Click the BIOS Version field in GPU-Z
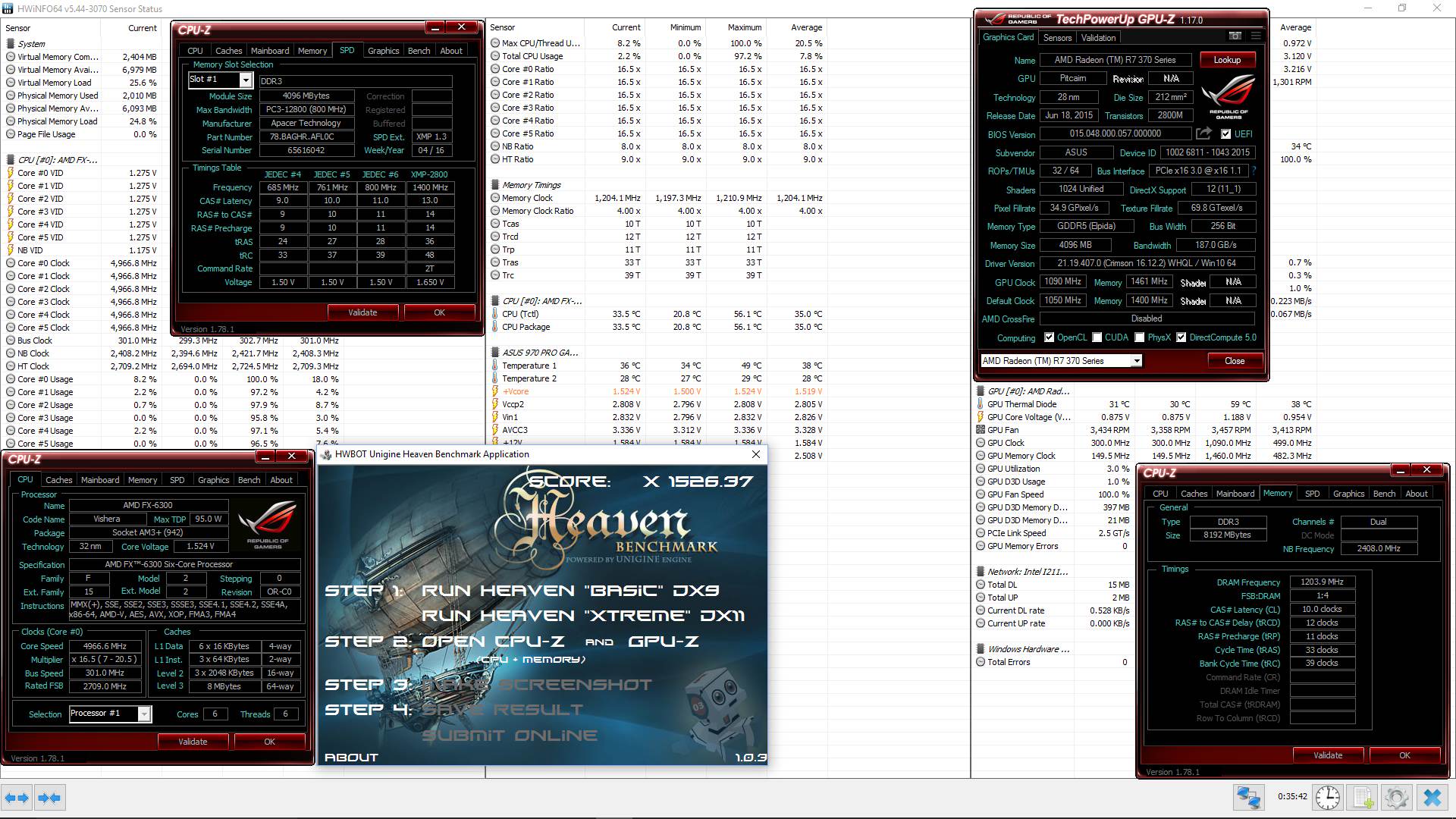The width and height of the screenshot is (1456, 819). (1116, 133)
